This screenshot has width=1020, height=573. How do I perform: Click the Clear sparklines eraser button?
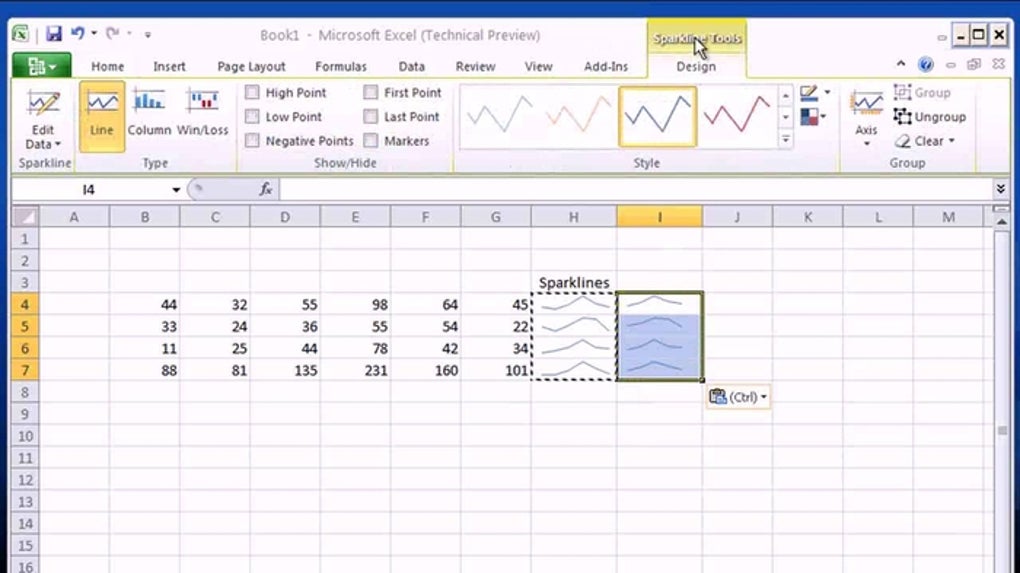pos(919,140)
